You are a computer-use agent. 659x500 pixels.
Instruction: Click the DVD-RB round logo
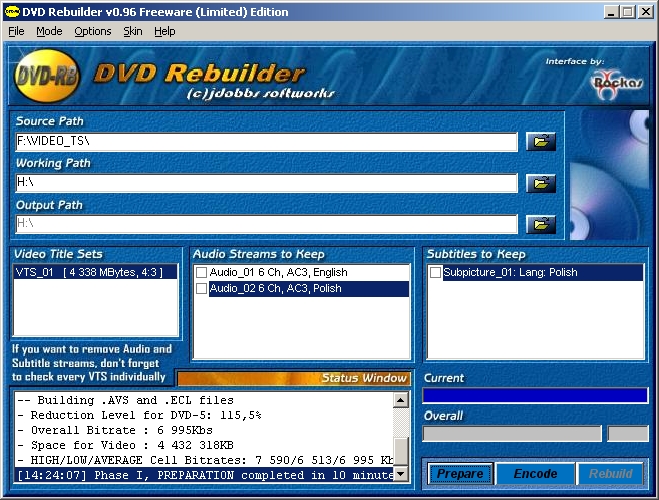(x=47, y=76)
